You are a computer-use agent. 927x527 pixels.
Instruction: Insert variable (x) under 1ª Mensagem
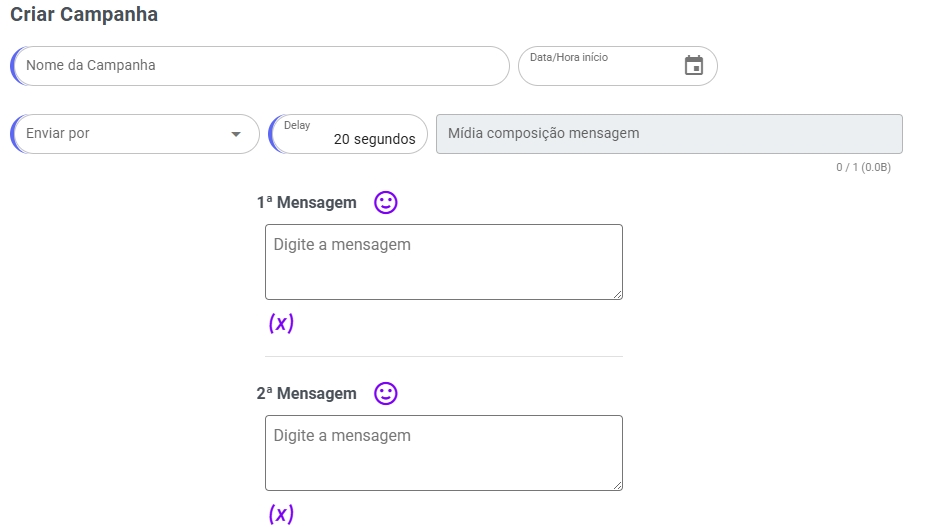pyautogui.click(x=281, y=323)
